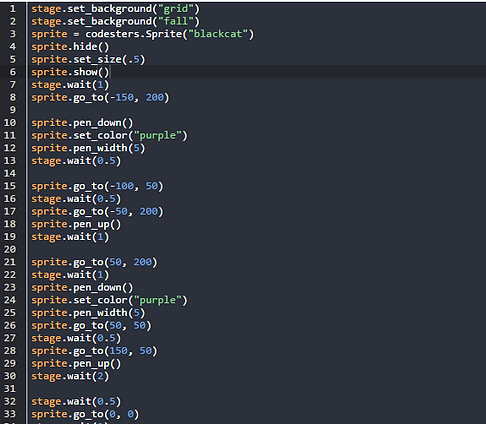Click line number 3 in the gutter
This screenshot has height=424, width=486.
pos(13,34)
